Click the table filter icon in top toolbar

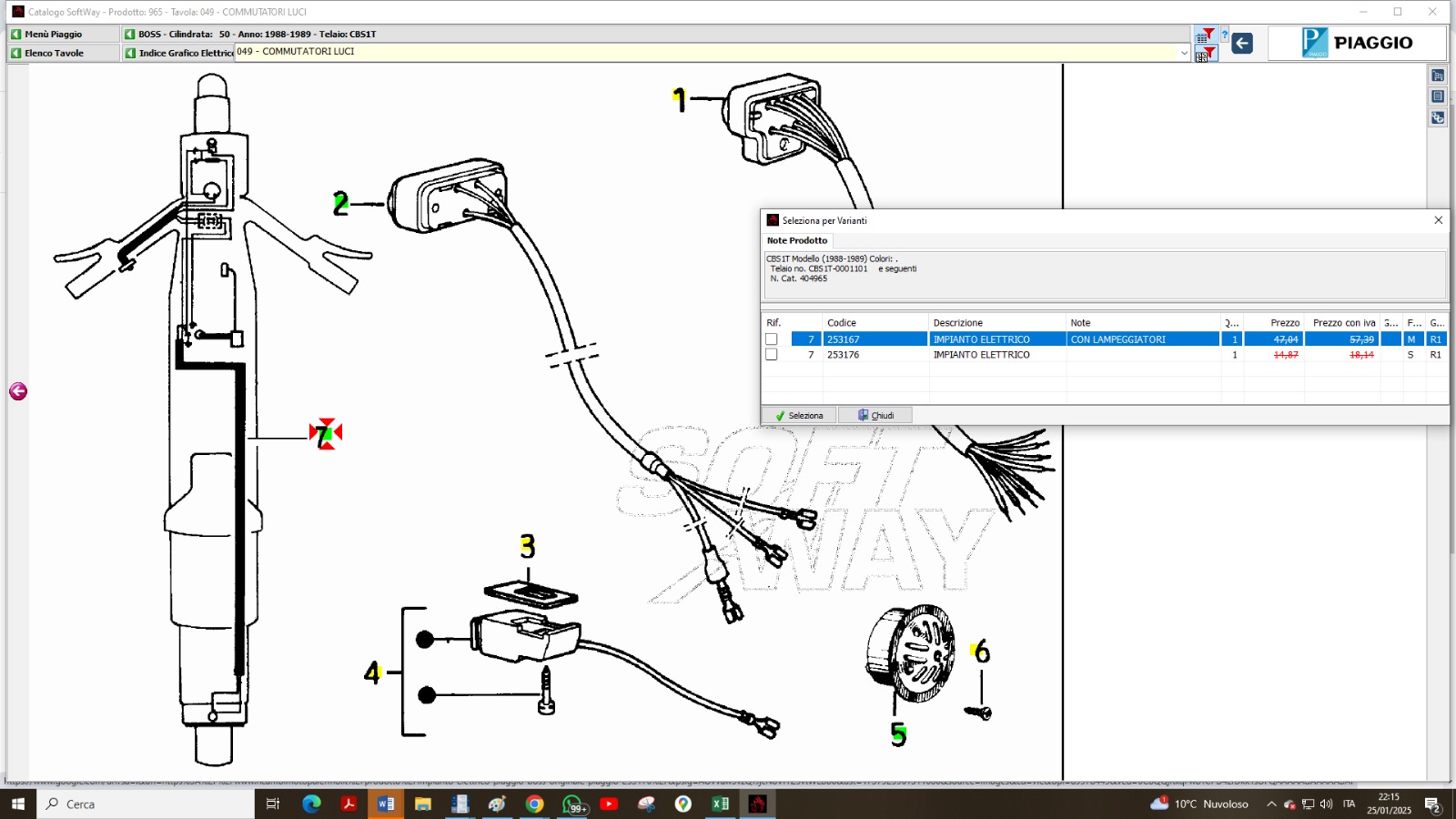(x=1205, y=35)
